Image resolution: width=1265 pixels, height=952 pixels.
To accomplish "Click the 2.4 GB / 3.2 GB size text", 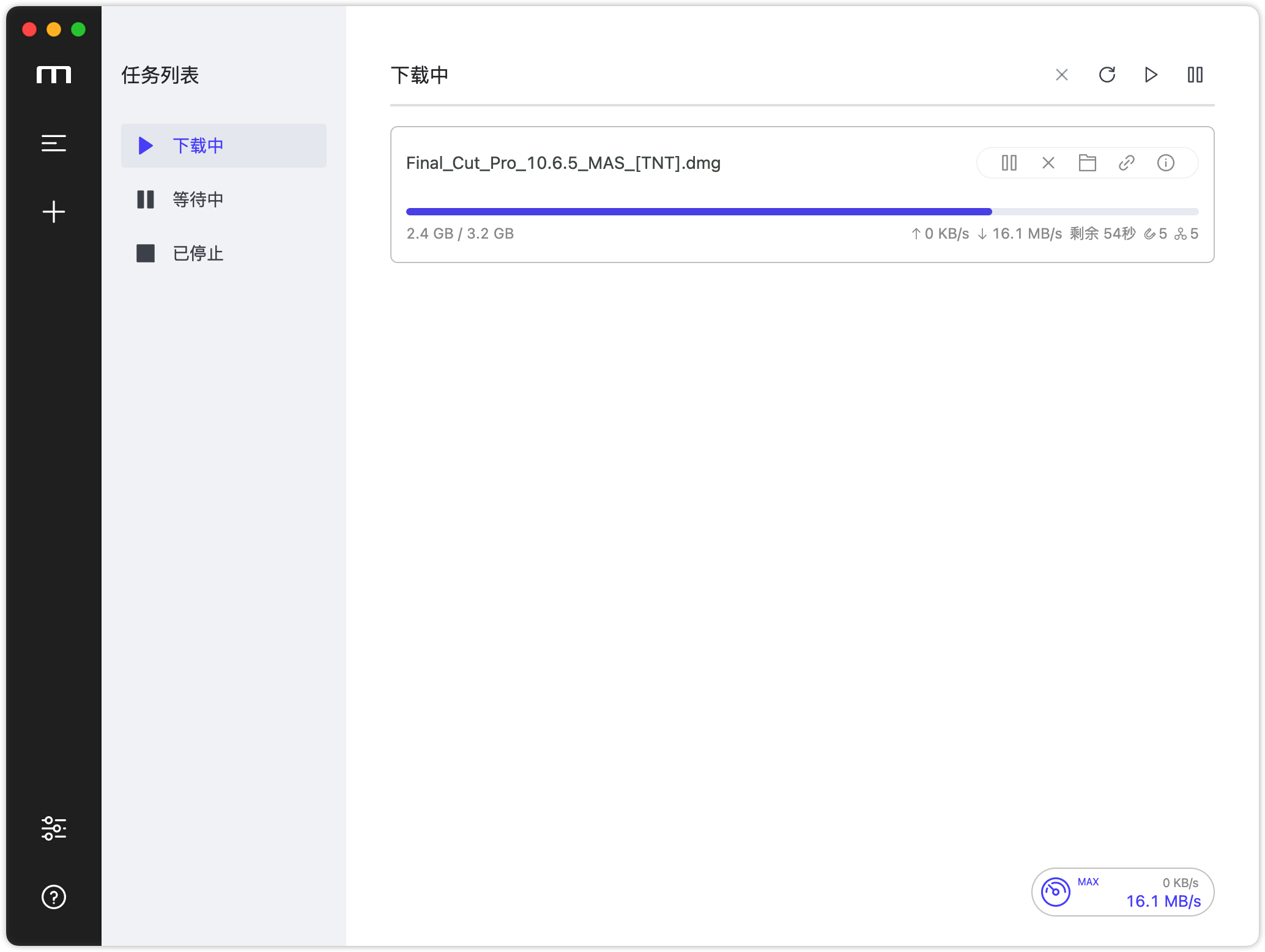I will (460, 234).
